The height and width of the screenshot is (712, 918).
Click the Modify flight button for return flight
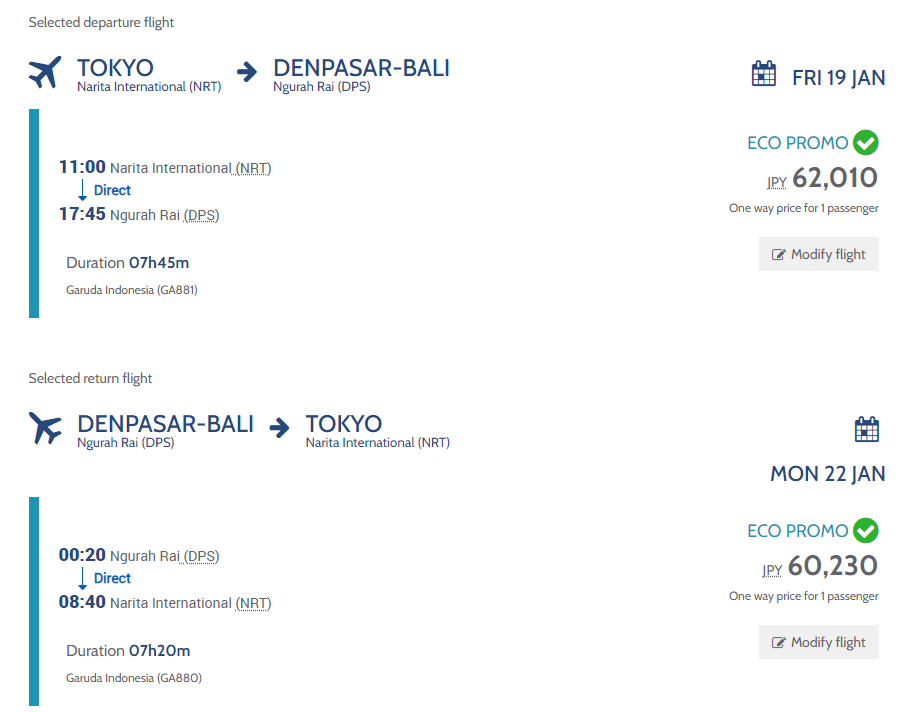pos(818,642)
